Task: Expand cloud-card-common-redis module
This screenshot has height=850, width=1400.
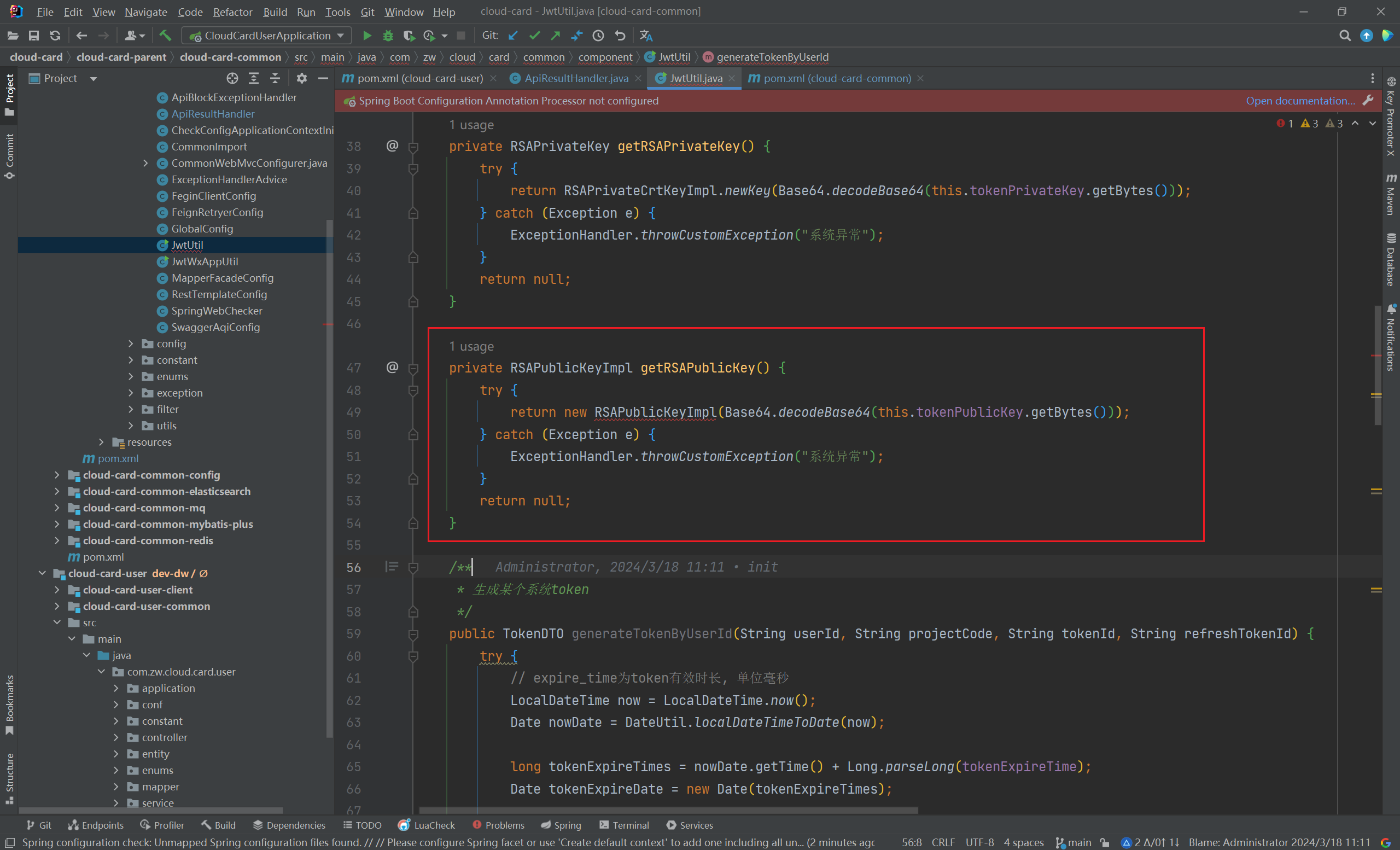Action: 57,541
